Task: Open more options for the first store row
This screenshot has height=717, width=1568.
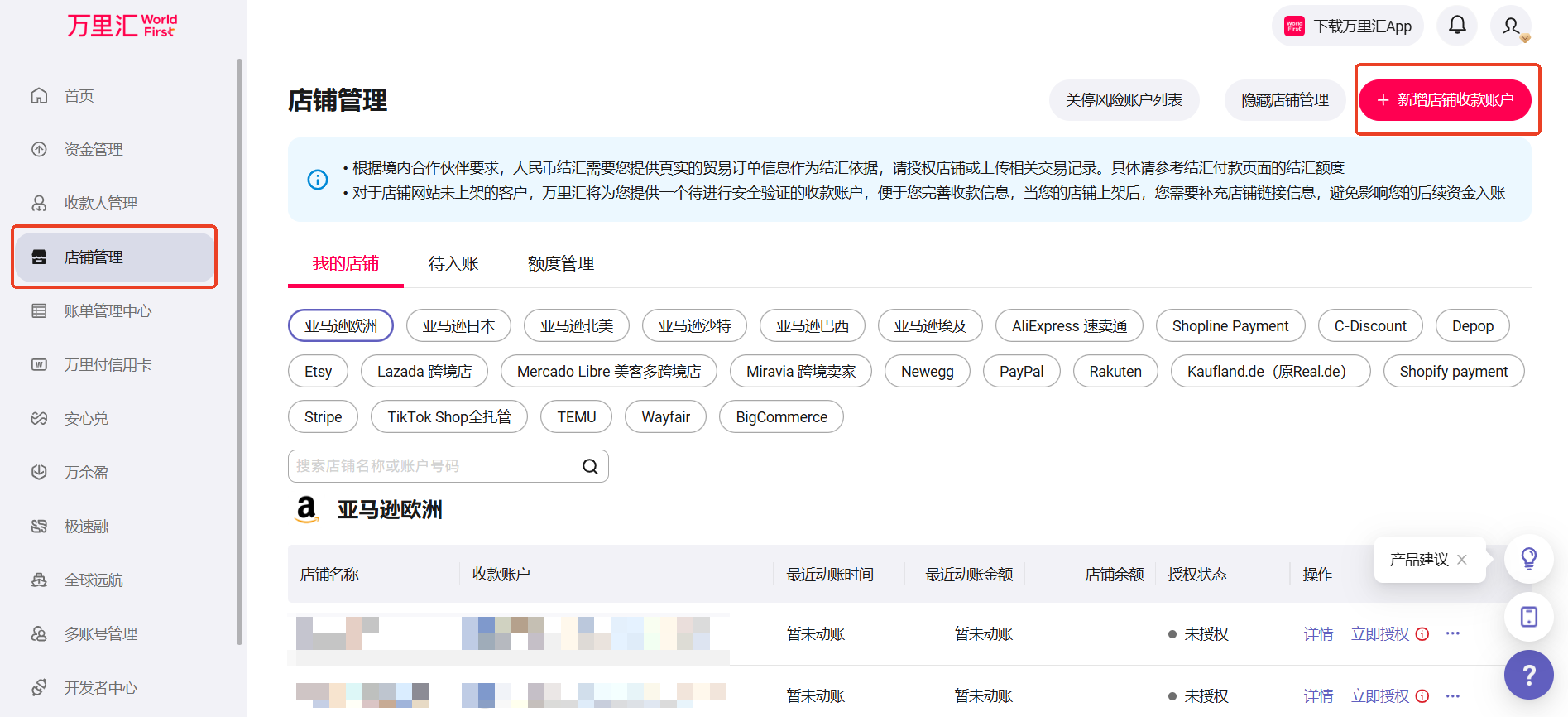Action: tap(1453, 634)
